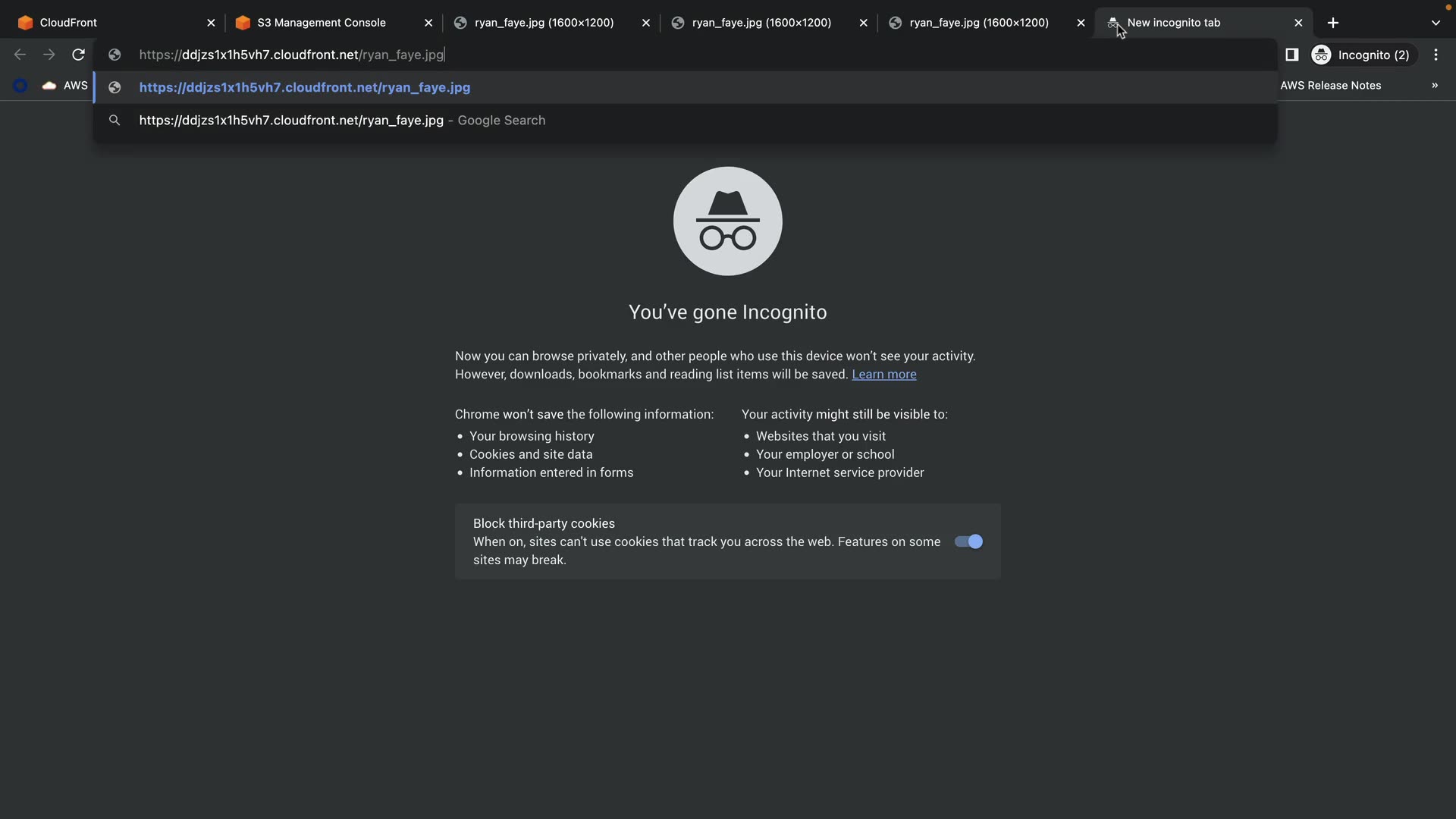Open Chrome three-dot menu
The width and height of the screenshot is (1456, 819).
coord(1436,55)
